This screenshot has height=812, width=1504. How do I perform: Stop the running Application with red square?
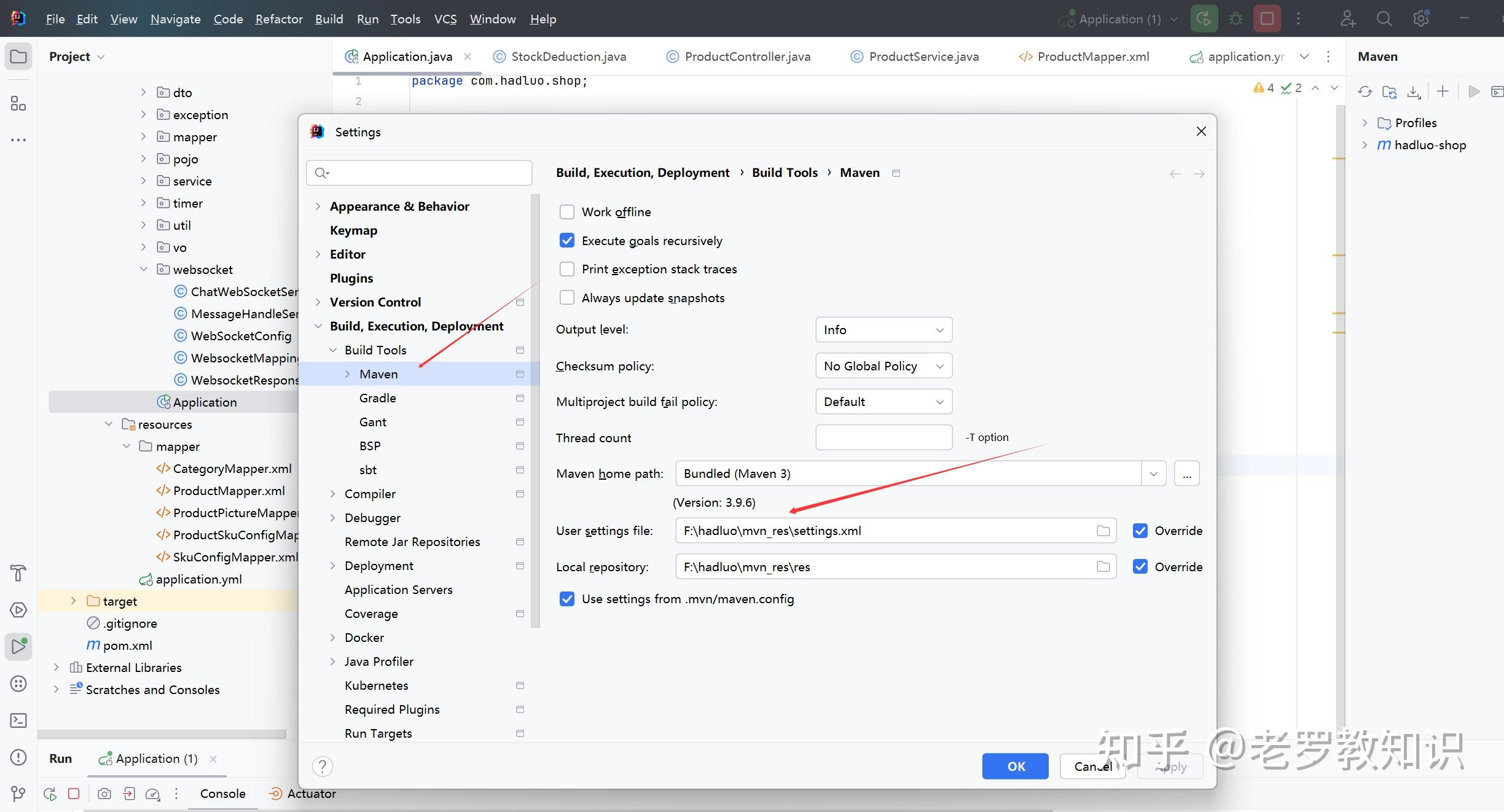(x=1267, y=19)
